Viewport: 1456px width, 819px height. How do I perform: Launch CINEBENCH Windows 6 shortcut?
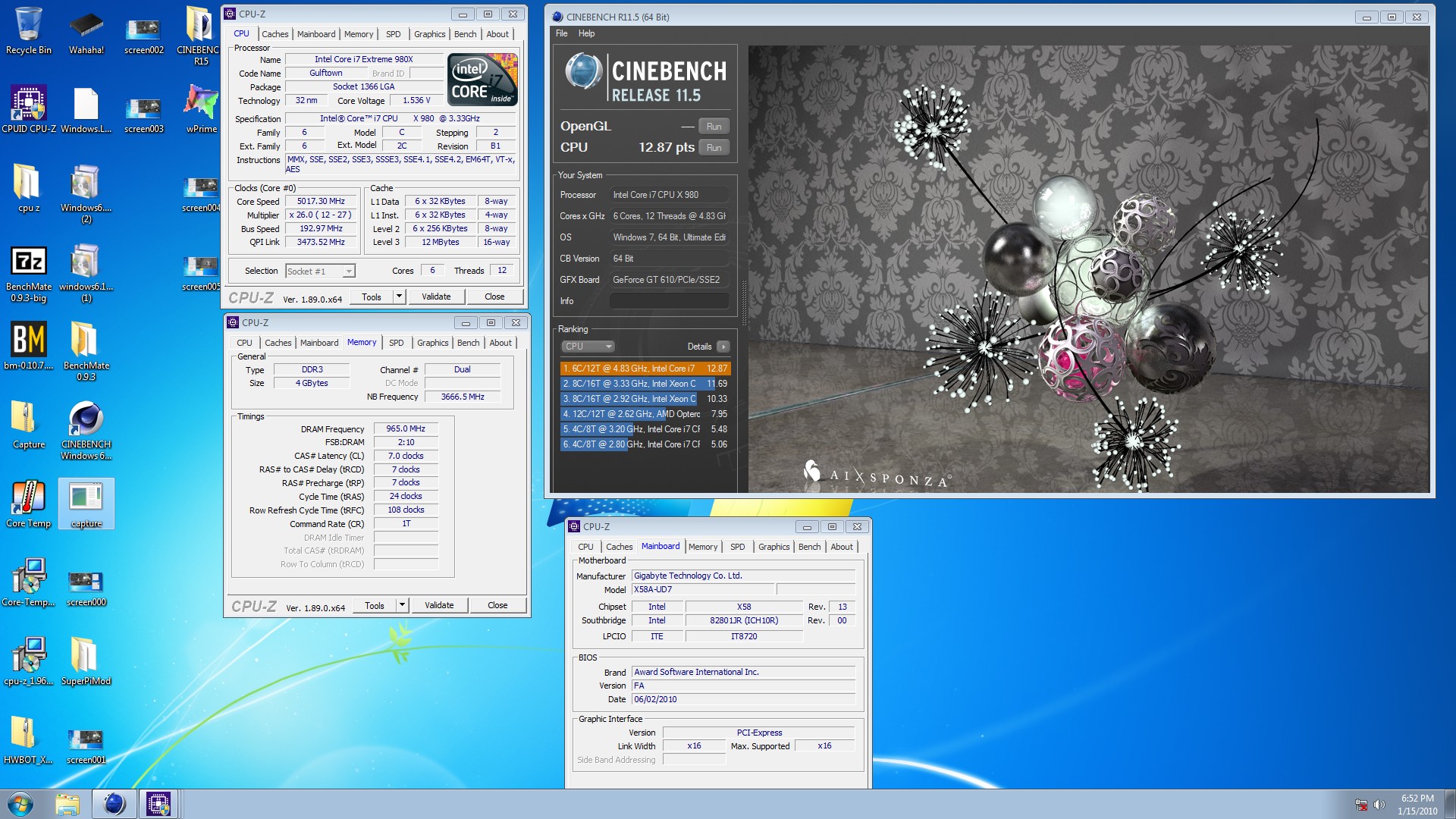point(86,430)
